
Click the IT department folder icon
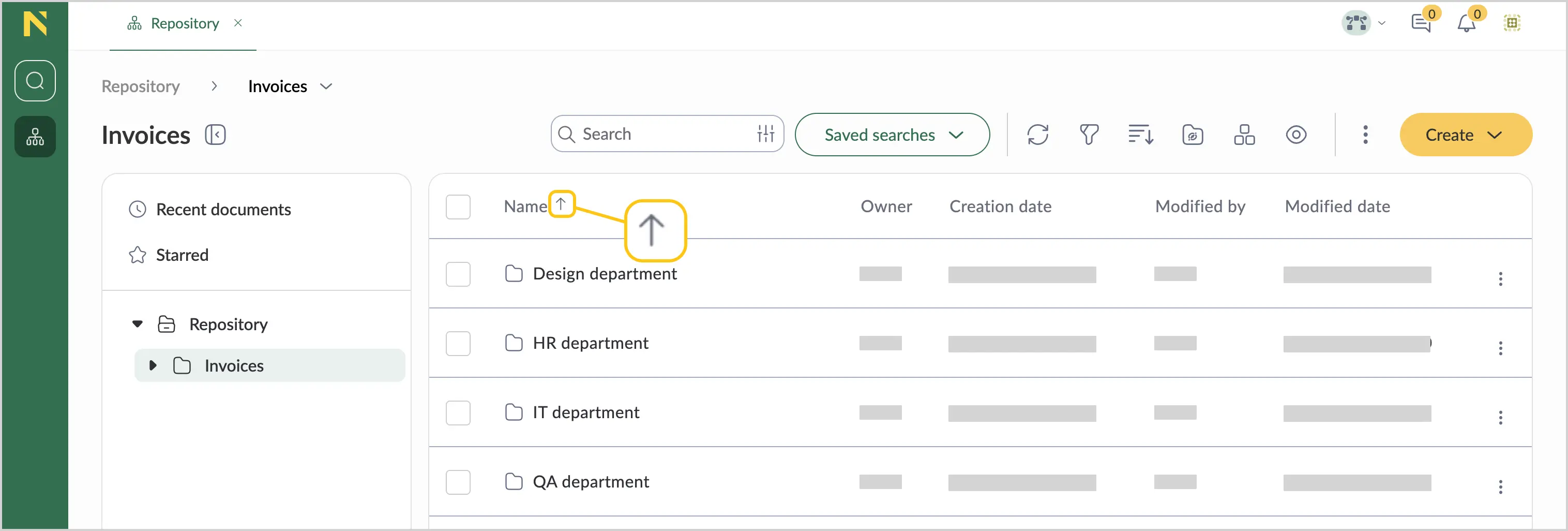pos(514,413)
